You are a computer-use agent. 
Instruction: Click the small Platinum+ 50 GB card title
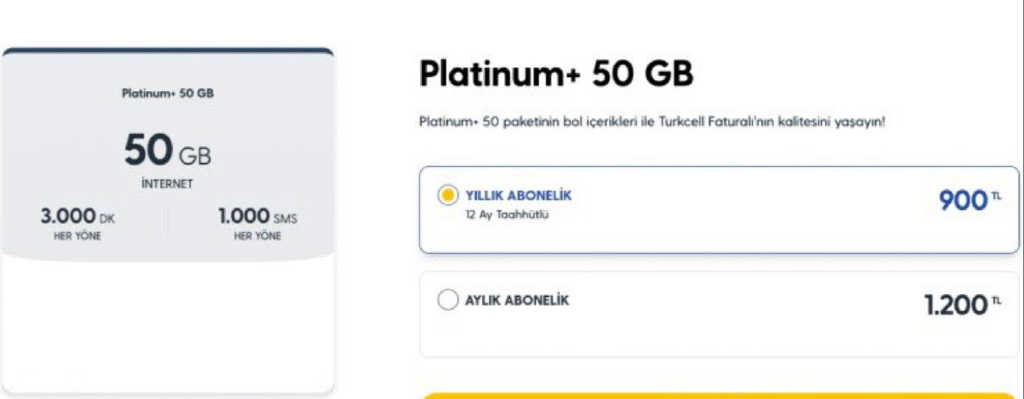pos(168,93)
